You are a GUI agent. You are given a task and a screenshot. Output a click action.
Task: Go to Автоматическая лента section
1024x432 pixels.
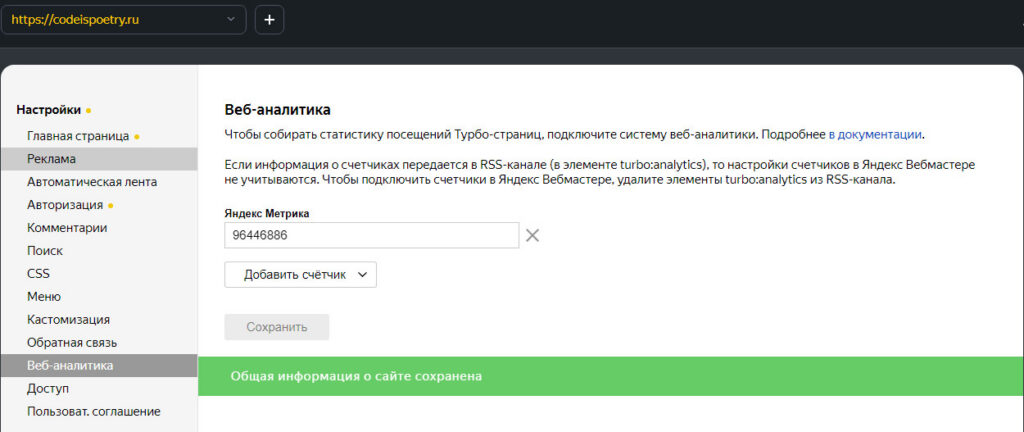92,182
